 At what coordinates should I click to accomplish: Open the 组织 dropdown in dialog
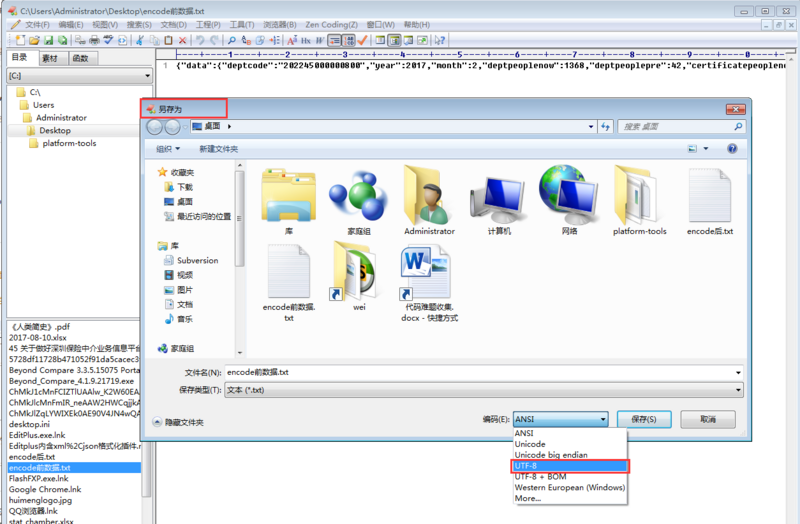click(168, 149)
